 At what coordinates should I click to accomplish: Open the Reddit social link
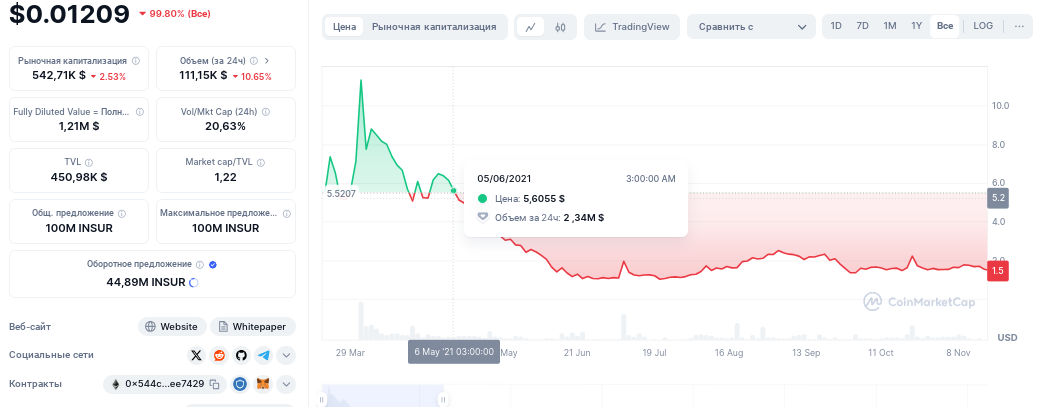tap(219, 355)
